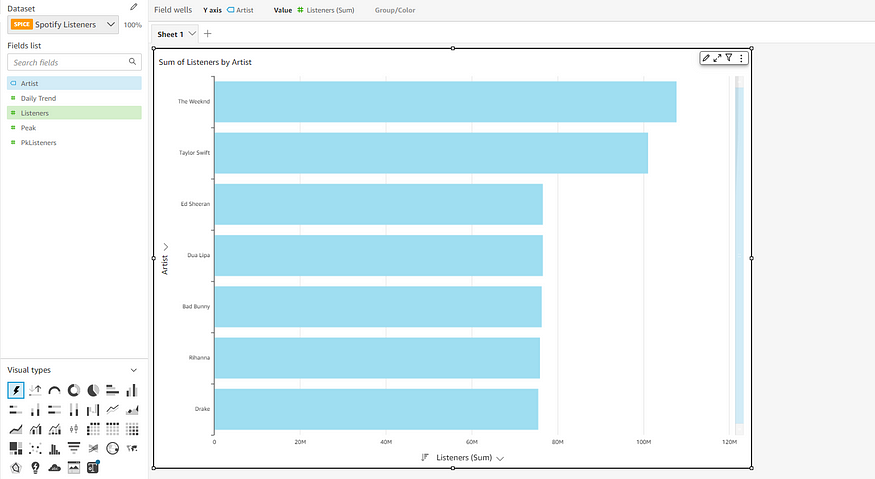The height and width of the screenshot is (479, 875).
Task: Select the stacked area line chart type
Action: point(132,410)
